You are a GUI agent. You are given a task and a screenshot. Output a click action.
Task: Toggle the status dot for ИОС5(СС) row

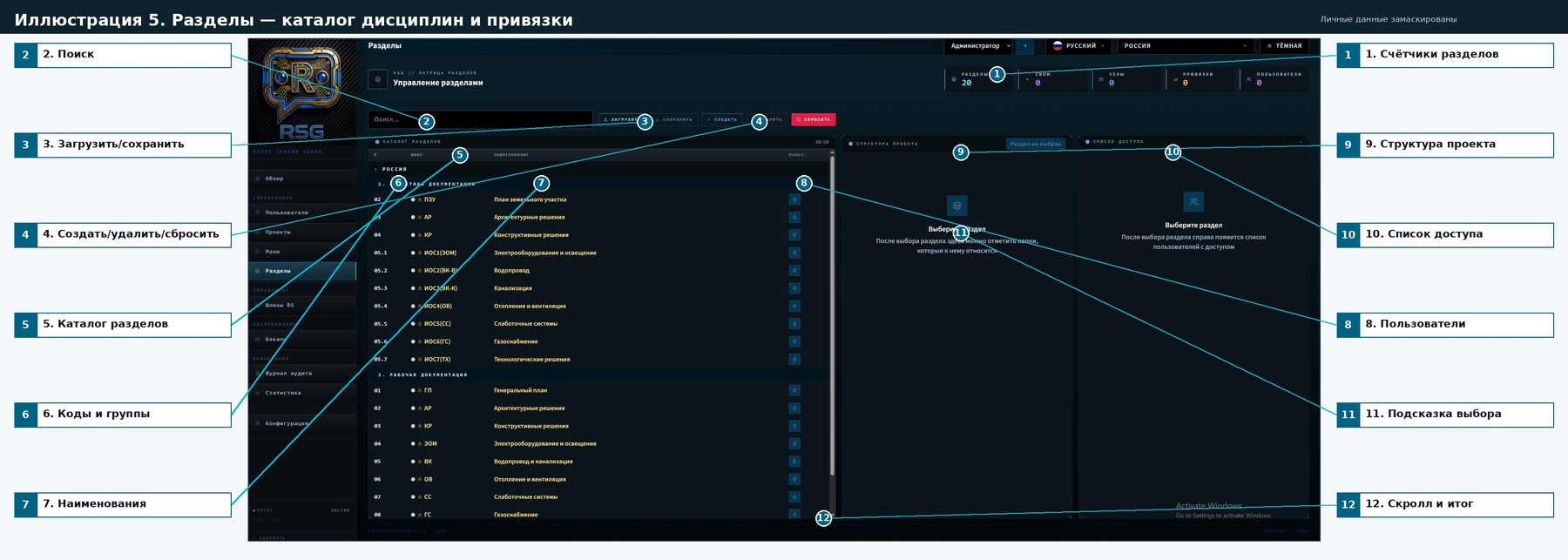click(413, 324)
